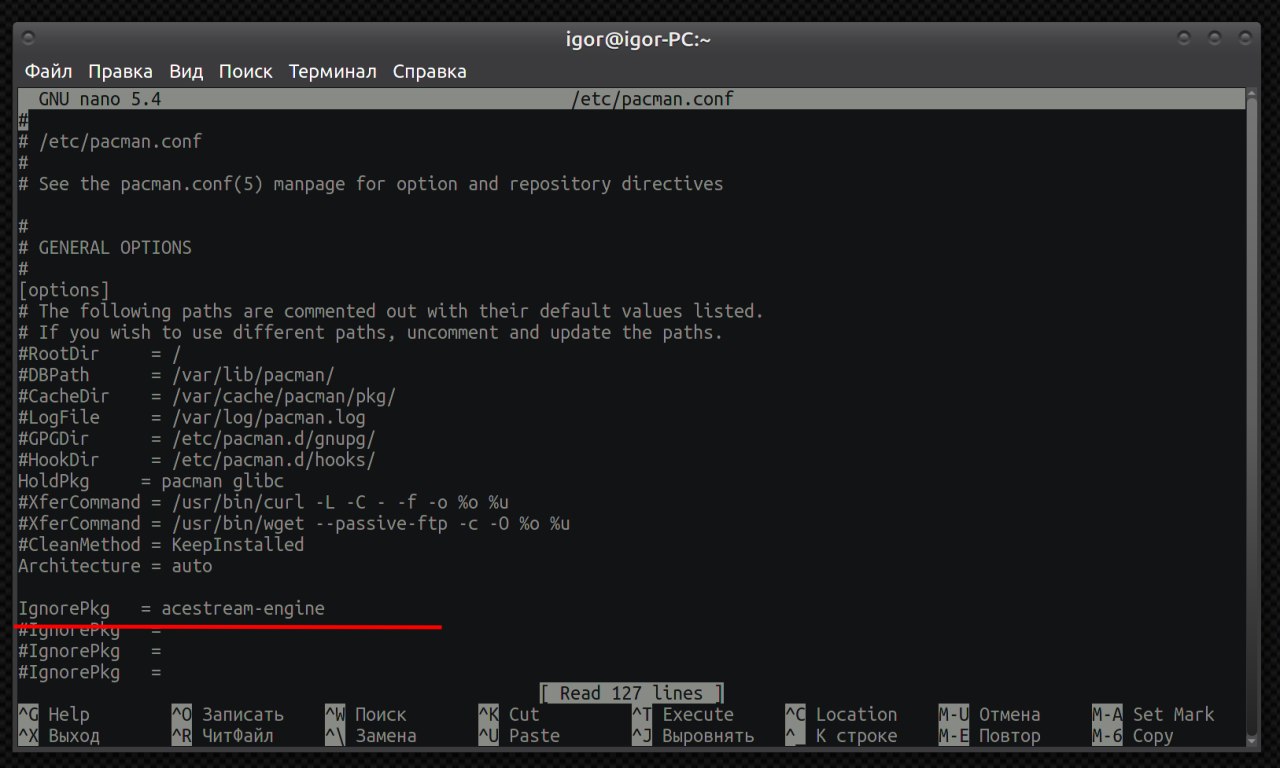Open the Поиск menu

pos(246,71)
